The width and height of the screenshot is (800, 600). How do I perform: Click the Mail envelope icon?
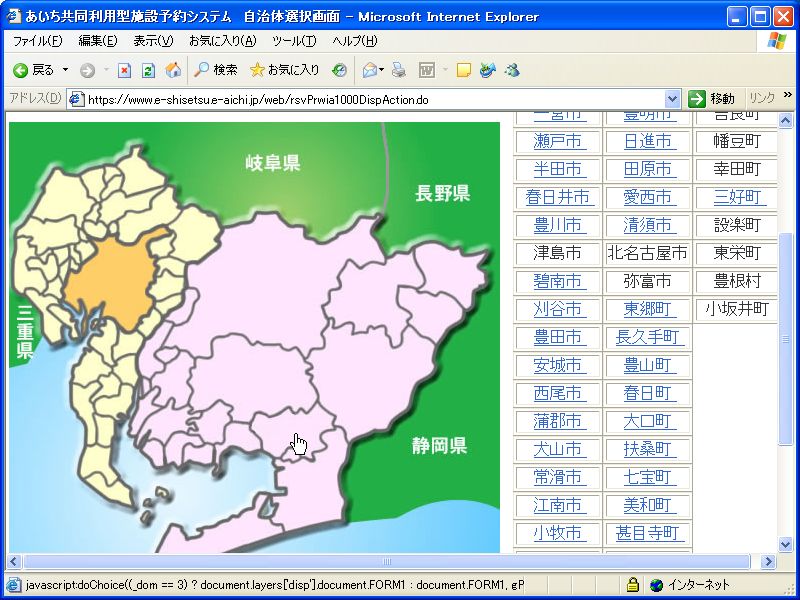[370, 70]
